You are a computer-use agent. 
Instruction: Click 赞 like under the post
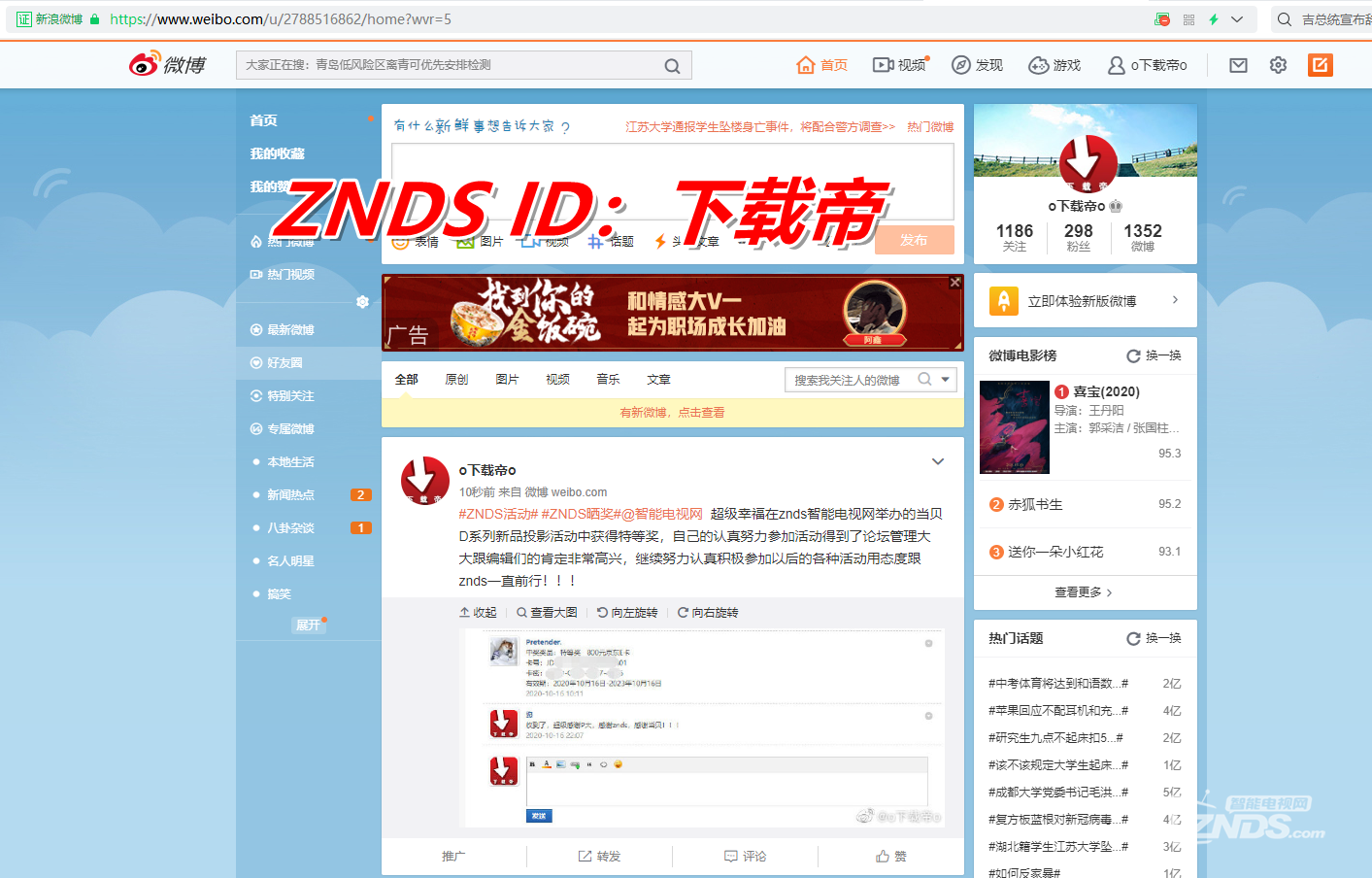(x=890, y=857)
